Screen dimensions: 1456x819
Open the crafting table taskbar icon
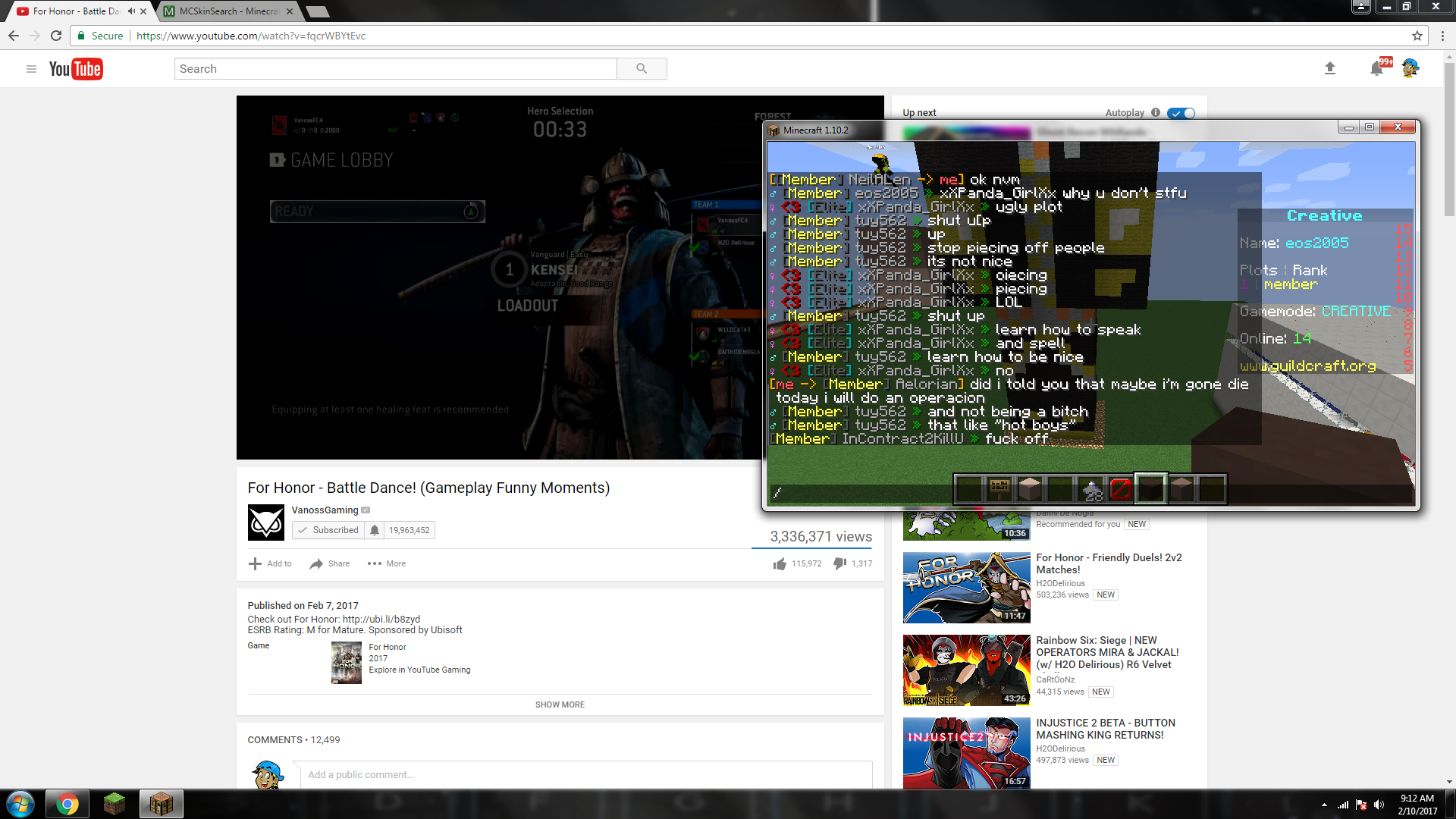click(x=161, y=804)
